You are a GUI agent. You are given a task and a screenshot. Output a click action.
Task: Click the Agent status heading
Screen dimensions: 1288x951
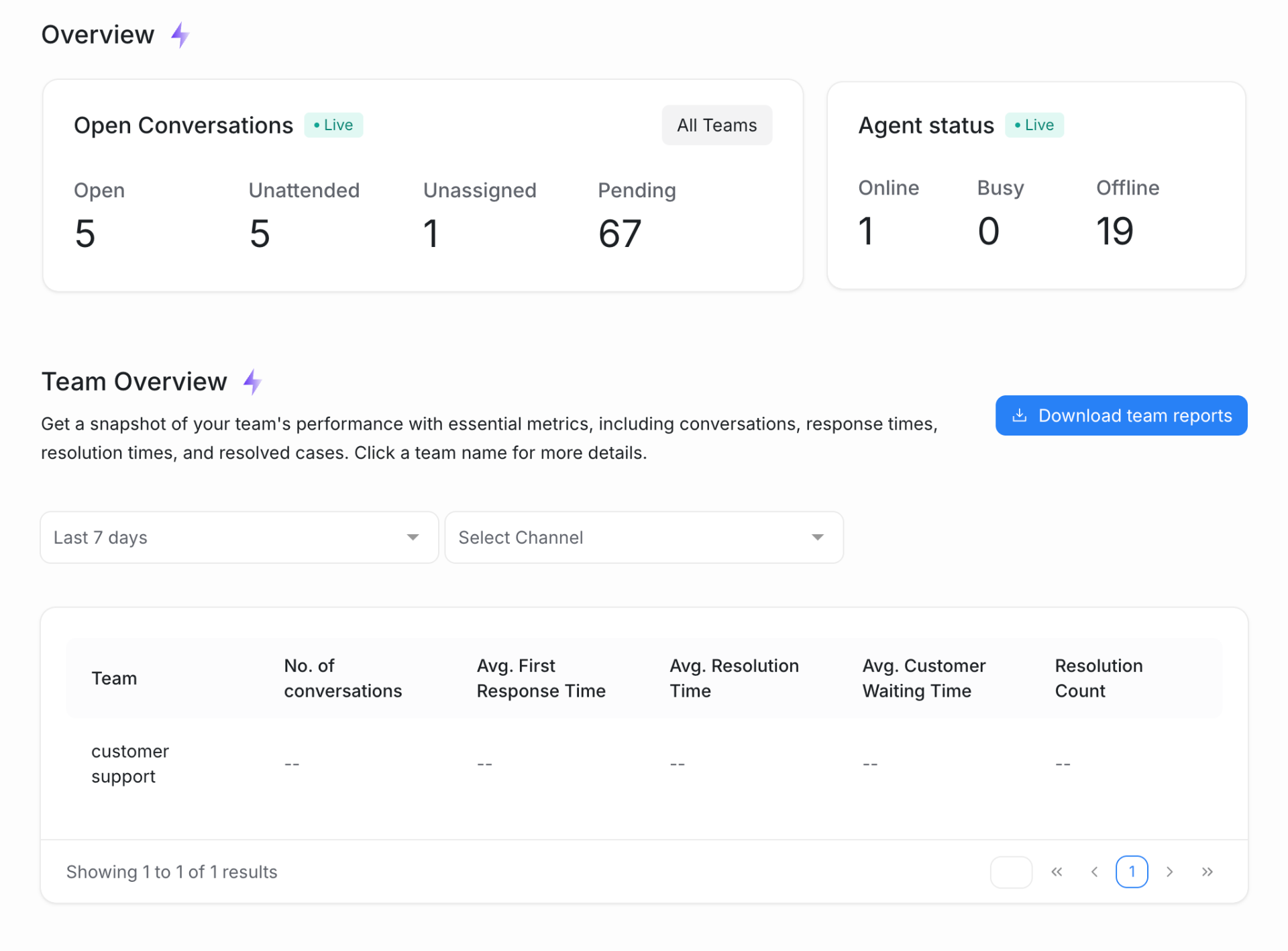[926, 126]
